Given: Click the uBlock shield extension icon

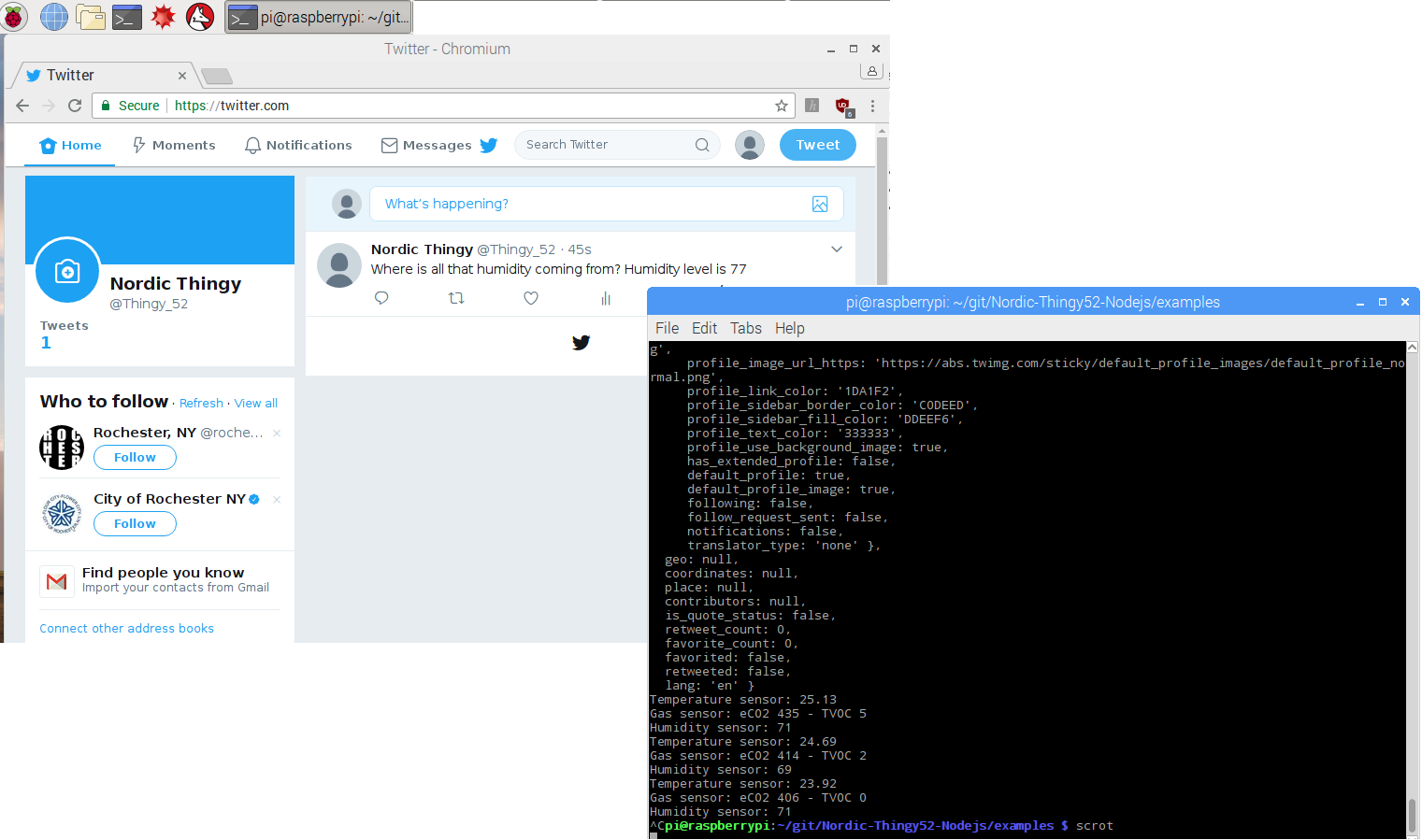Looking at the screenshot, I should click(843, 107).
